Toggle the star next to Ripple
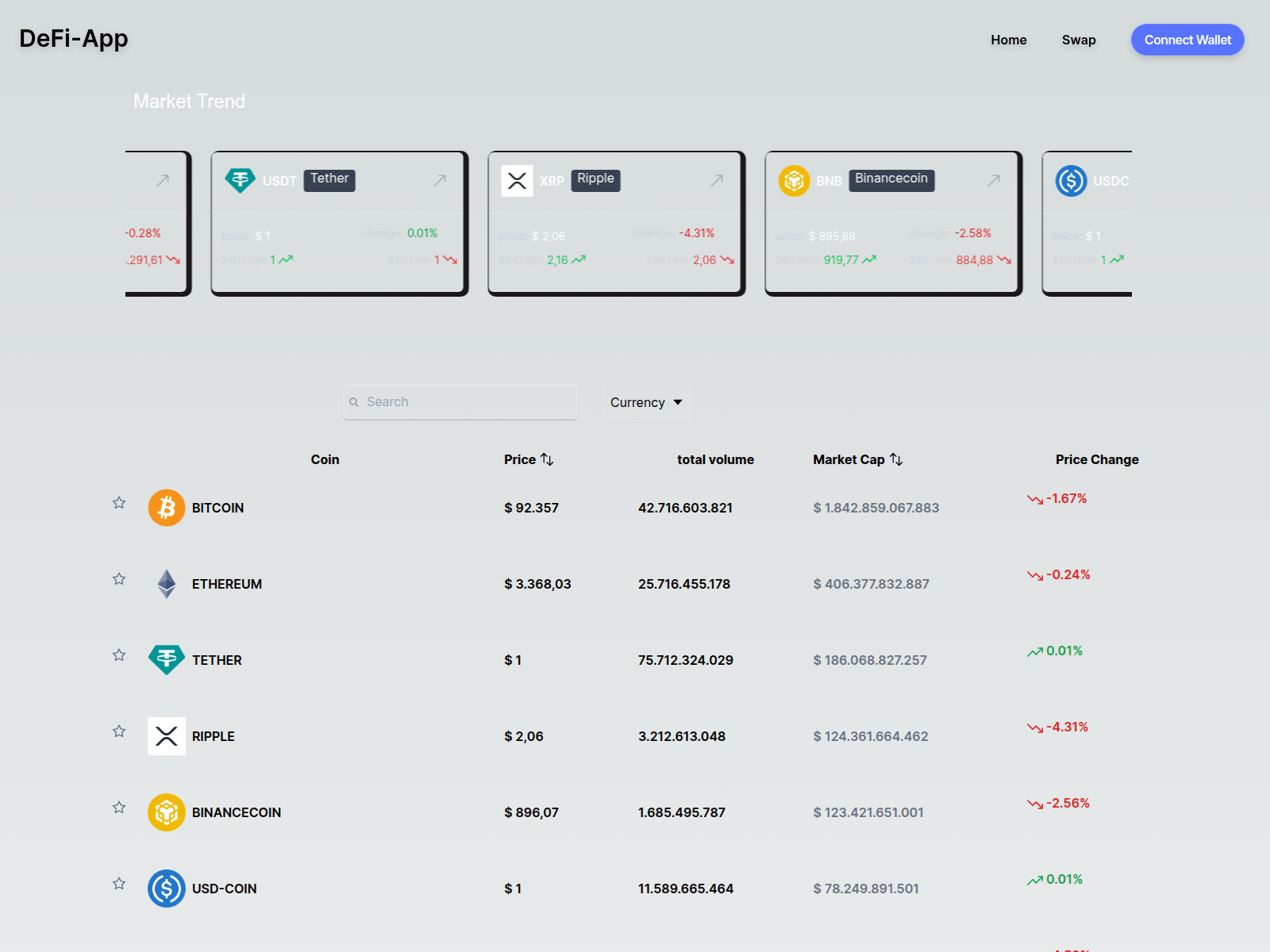Viewport: 1270px width, 952px height. click(x=119, y=731)
